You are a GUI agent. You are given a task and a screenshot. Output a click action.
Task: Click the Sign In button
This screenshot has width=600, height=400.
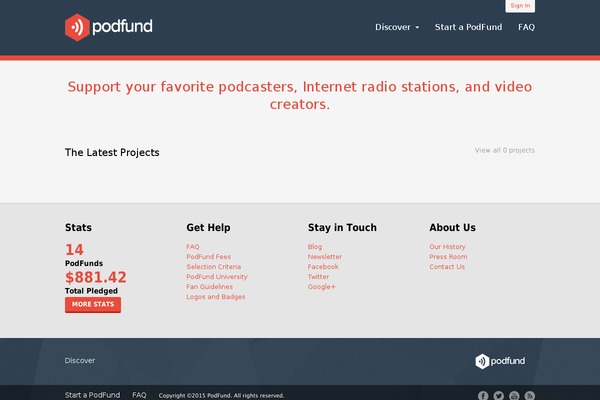tap(520, 6)
